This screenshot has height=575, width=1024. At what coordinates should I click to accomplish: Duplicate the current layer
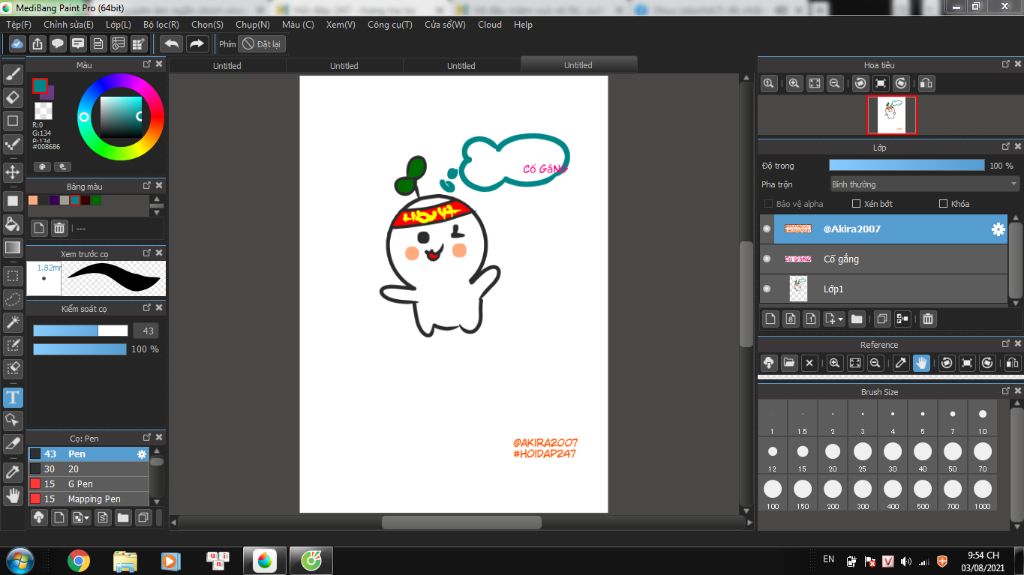pos(882,319)
